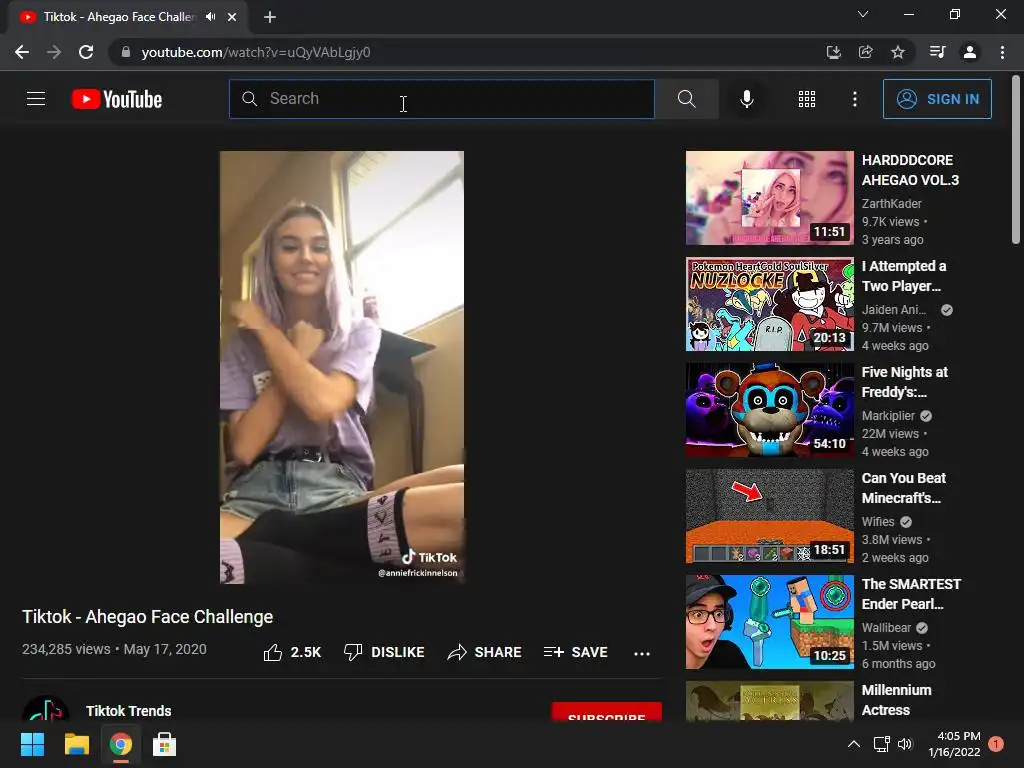Open Can You Beat Minecraft's thumbnail
Viewport: 1024px width, 768px height.
[769, 516]
